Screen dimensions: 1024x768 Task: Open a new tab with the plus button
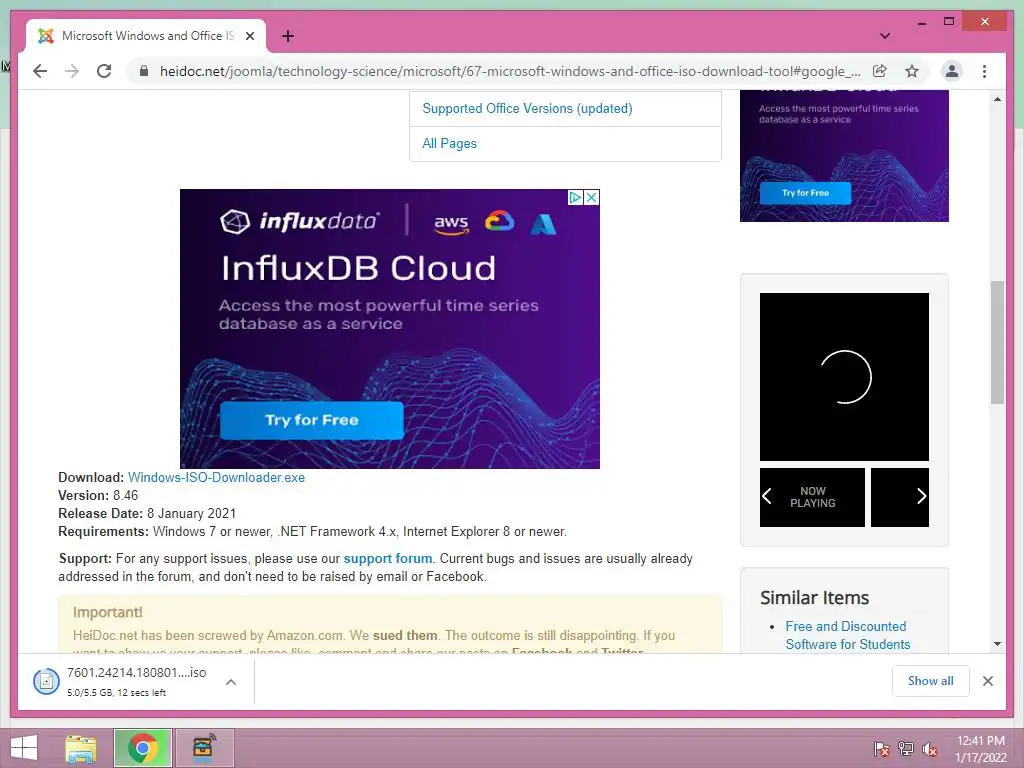(288, 36)
